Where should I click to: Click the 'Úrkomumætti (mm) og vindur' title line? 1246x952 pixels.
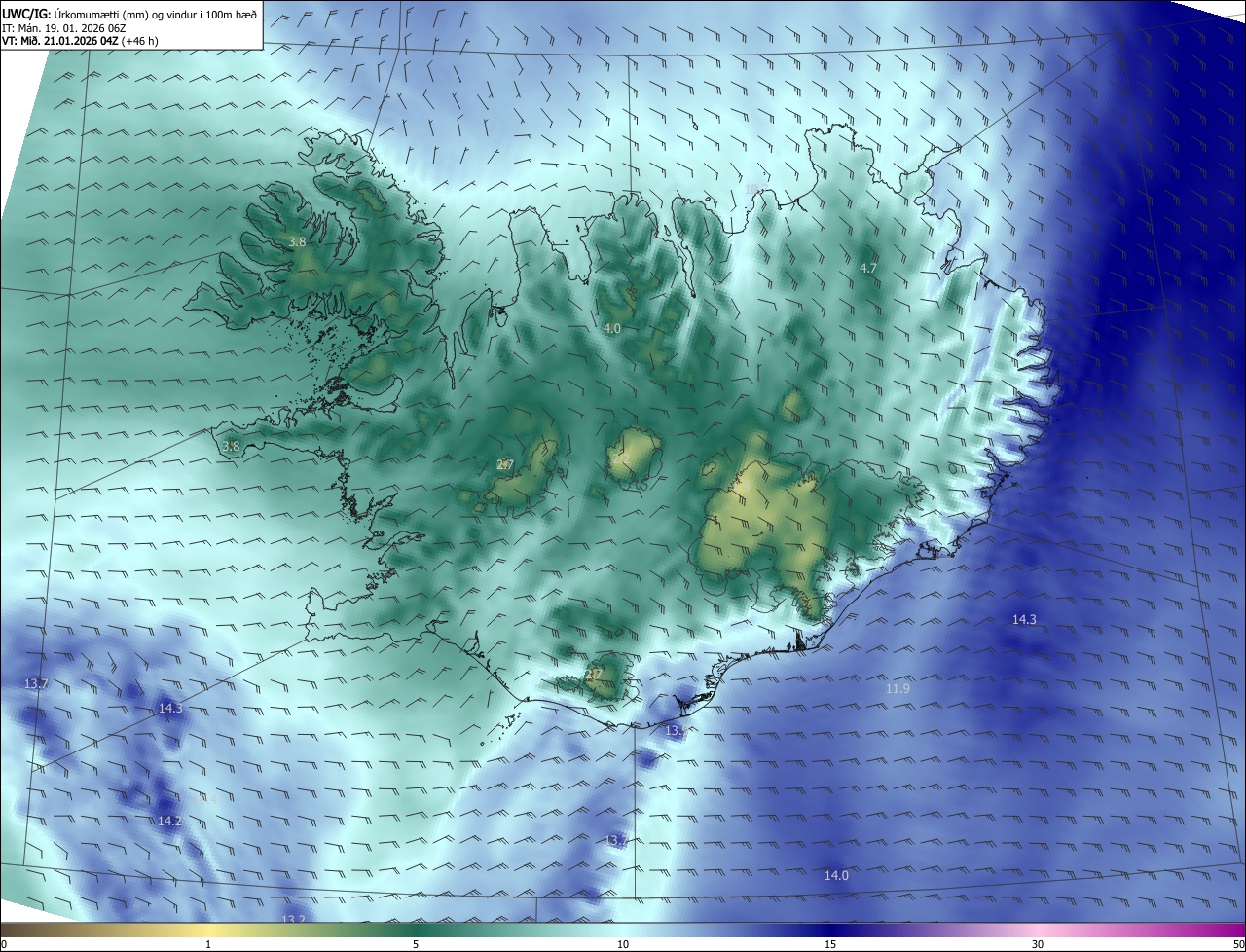(x=129, y=14)
